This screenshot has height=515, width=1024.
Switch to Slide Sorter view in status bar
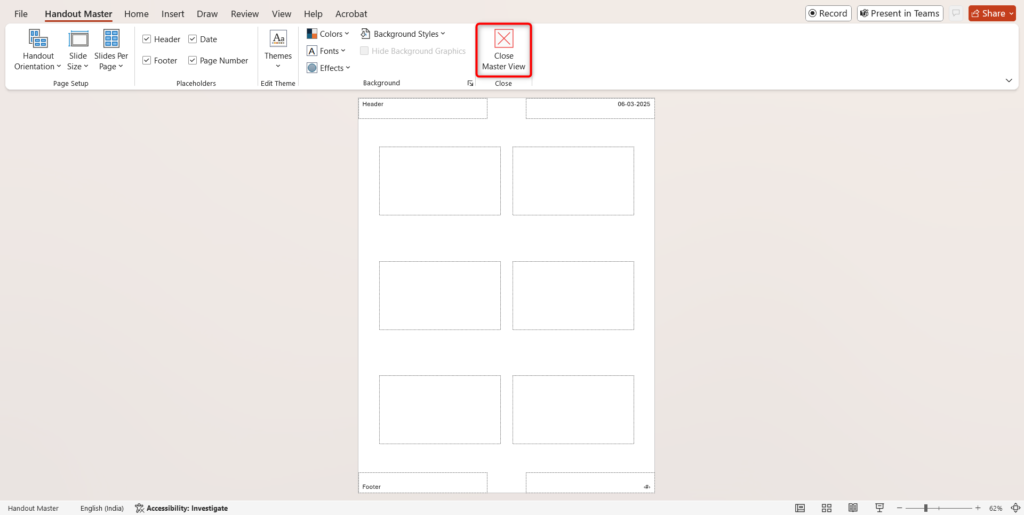click(x=827, y=508)
